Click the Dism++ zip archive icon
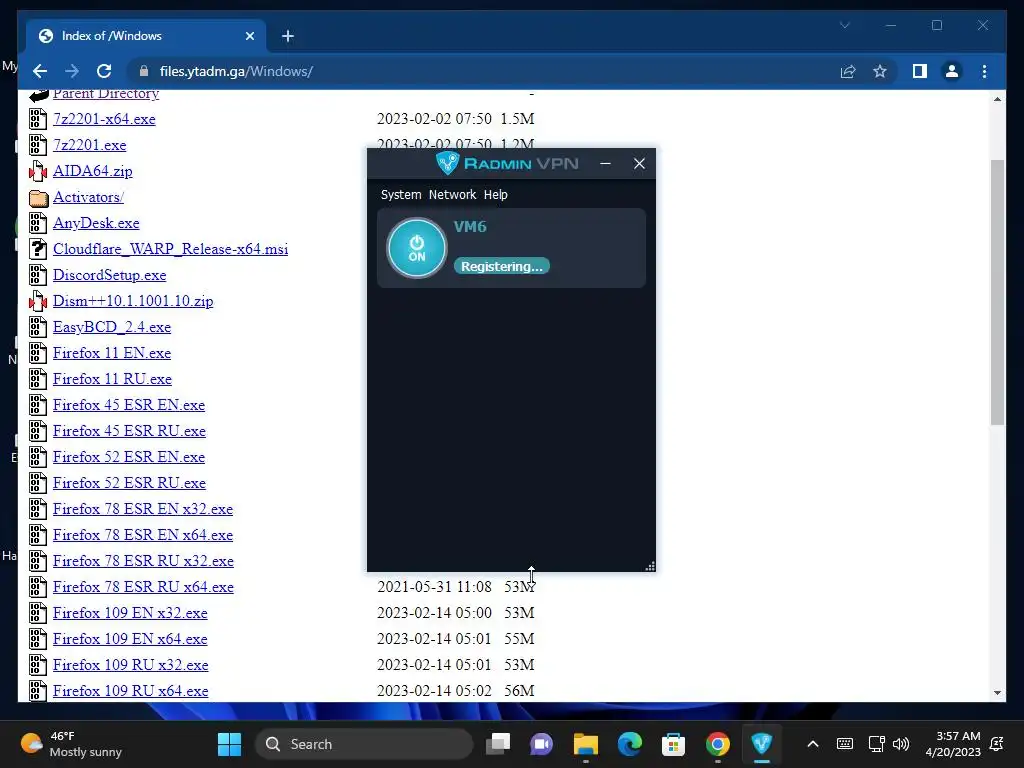1024x768 pixels. pos(38,301)
